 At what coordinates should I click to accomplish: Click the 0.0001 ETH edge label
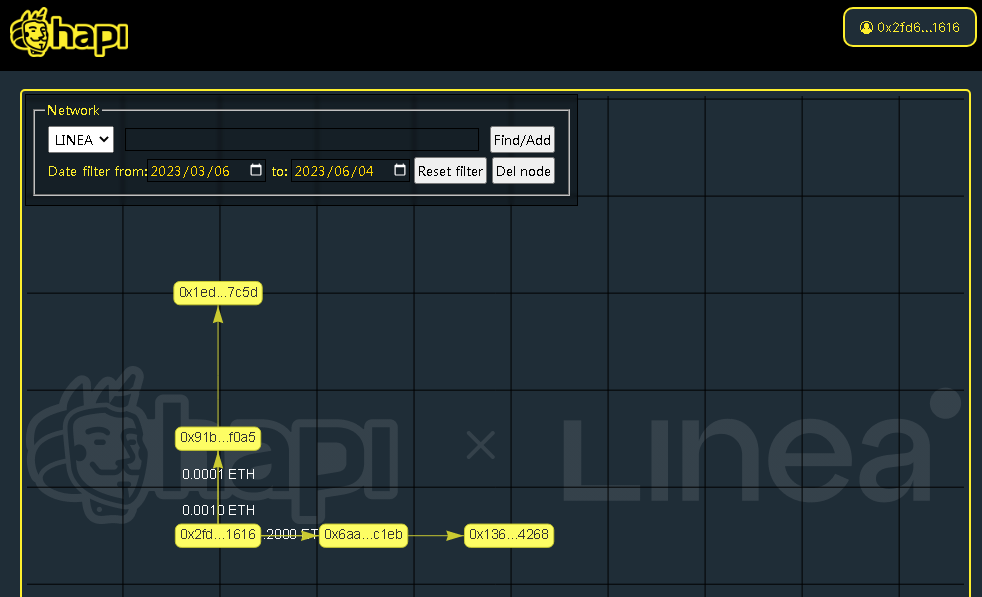click(219, 474)
